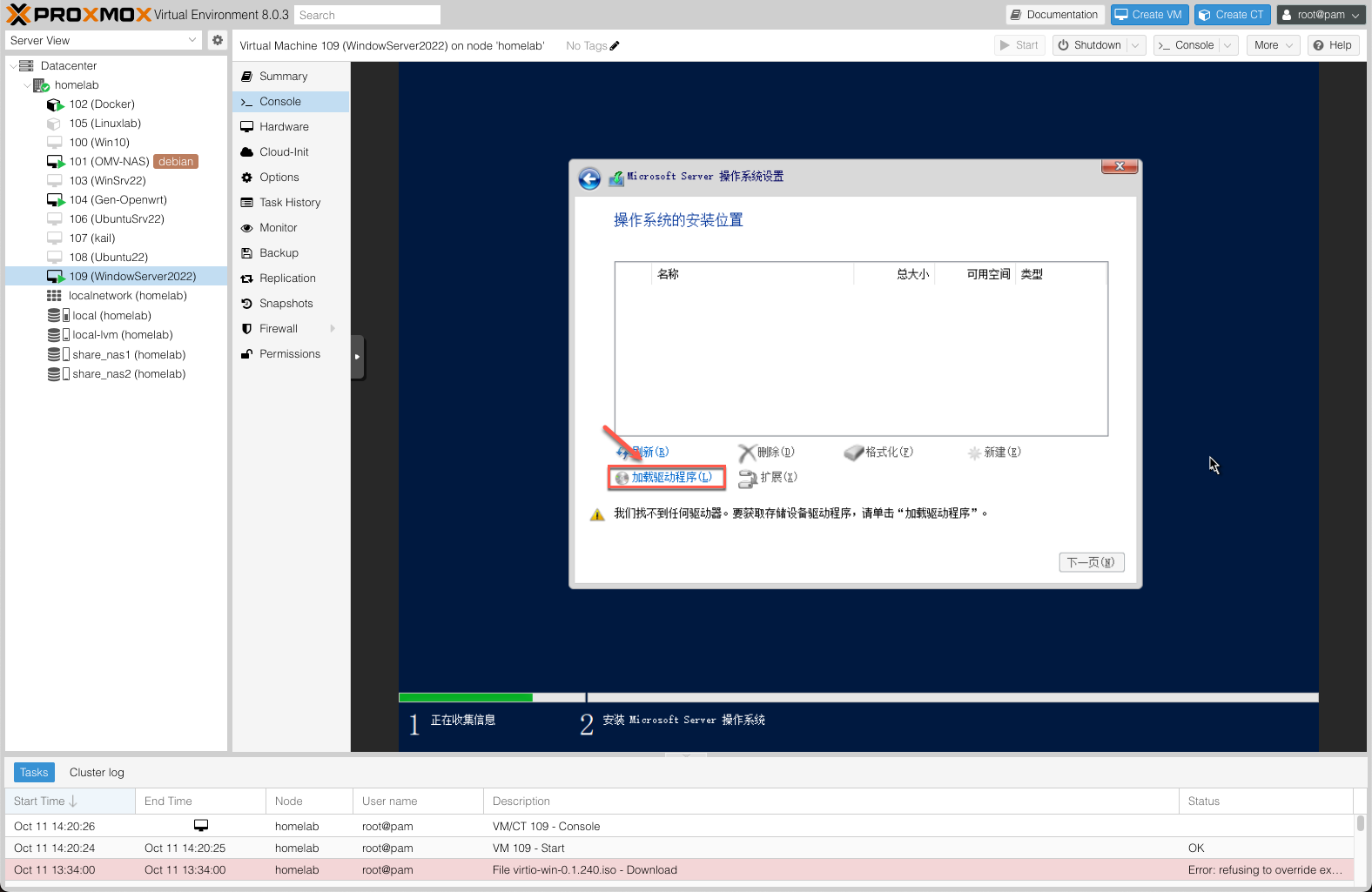Click the Extend (扩展) partition action
The height and width of the screenshot is (892, 1372).
768,478
